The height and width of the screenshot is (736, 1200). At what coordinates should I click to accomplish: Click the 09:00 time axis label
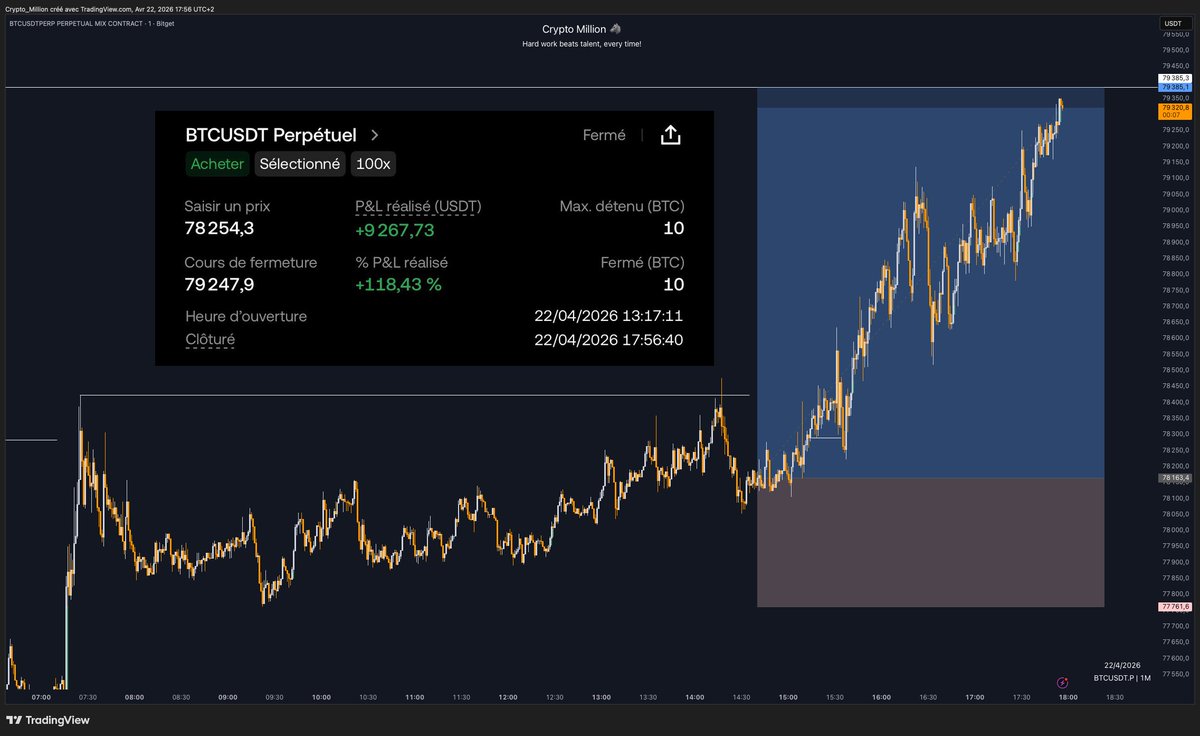[228, 698]
